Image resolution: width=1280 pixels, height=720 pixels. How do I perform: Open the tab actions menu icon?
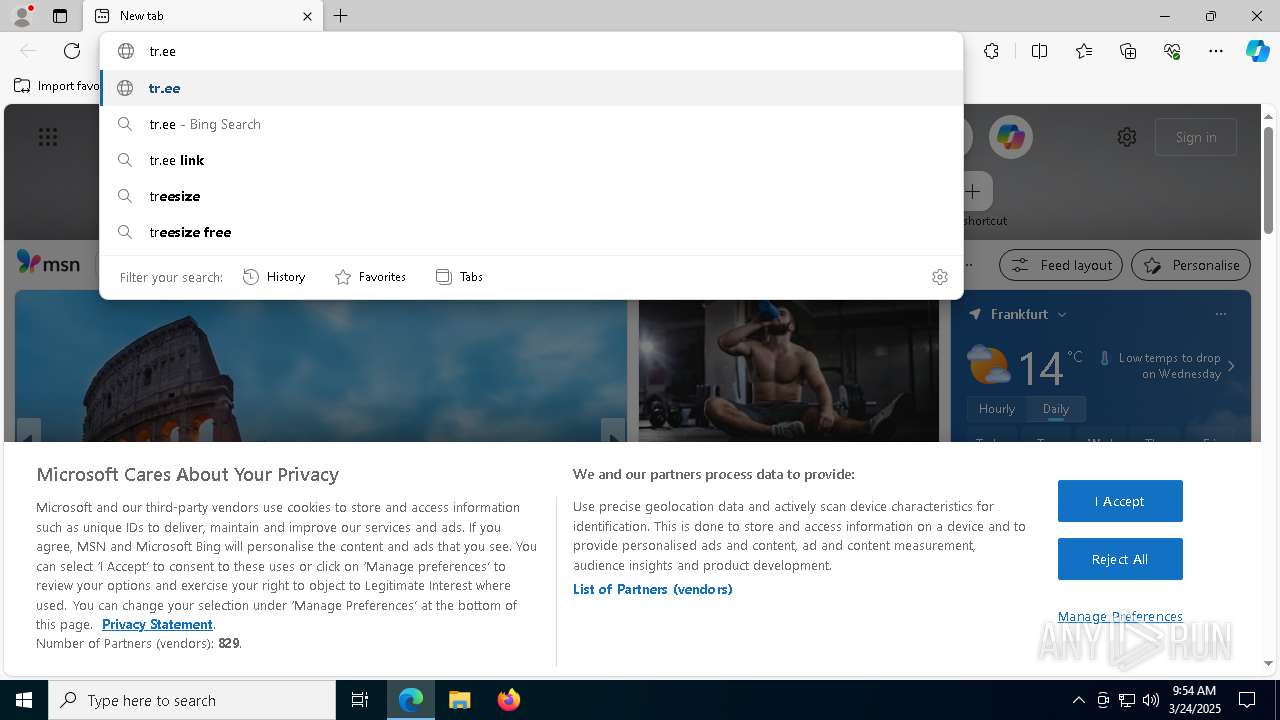click(x=60, y=16)
